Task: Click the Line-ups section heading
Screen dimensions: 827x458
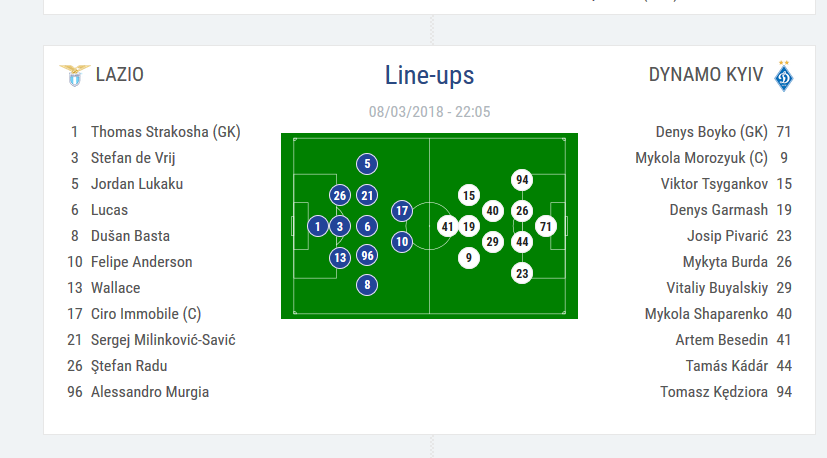Action: point(429,75)
